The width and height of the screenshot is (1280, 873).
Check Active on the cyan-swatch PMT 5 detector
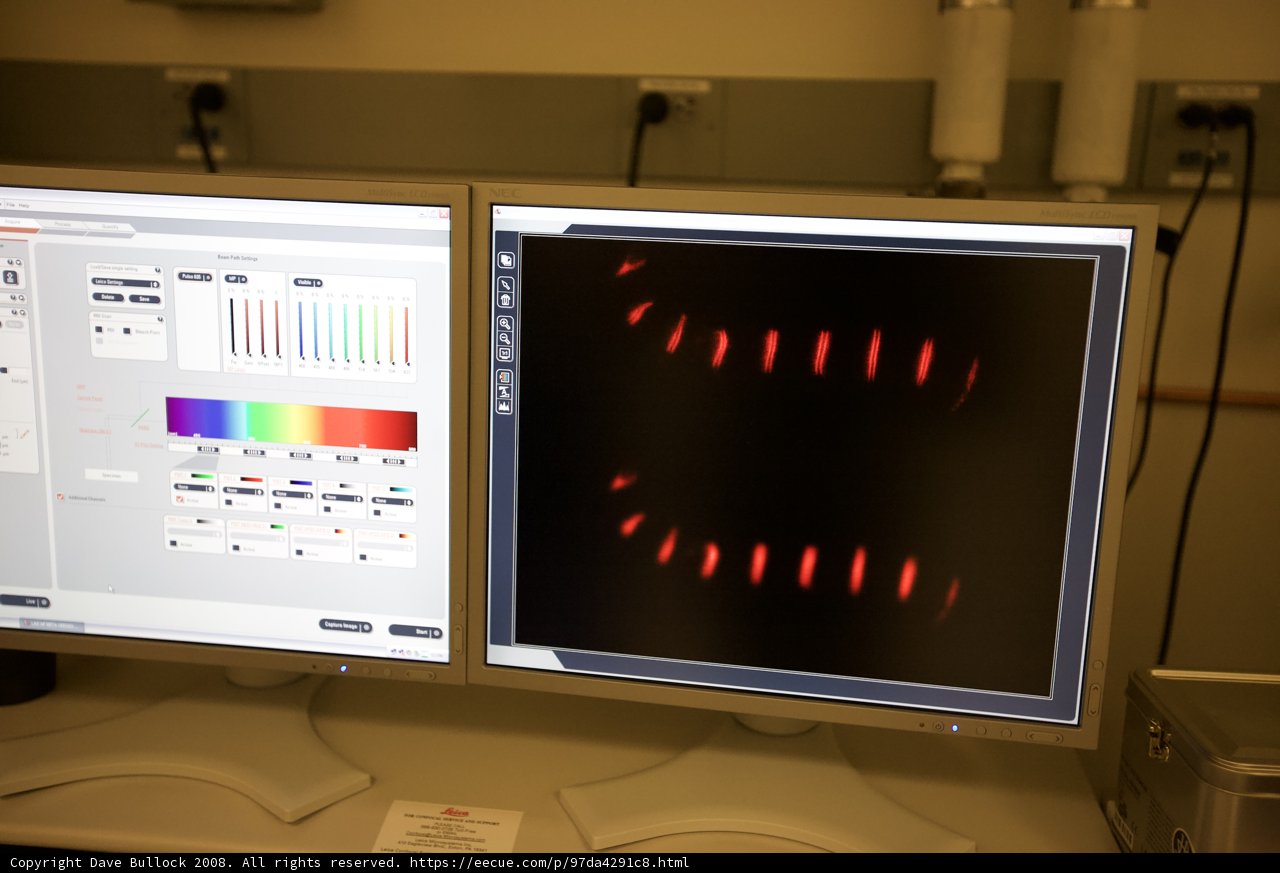377,513
